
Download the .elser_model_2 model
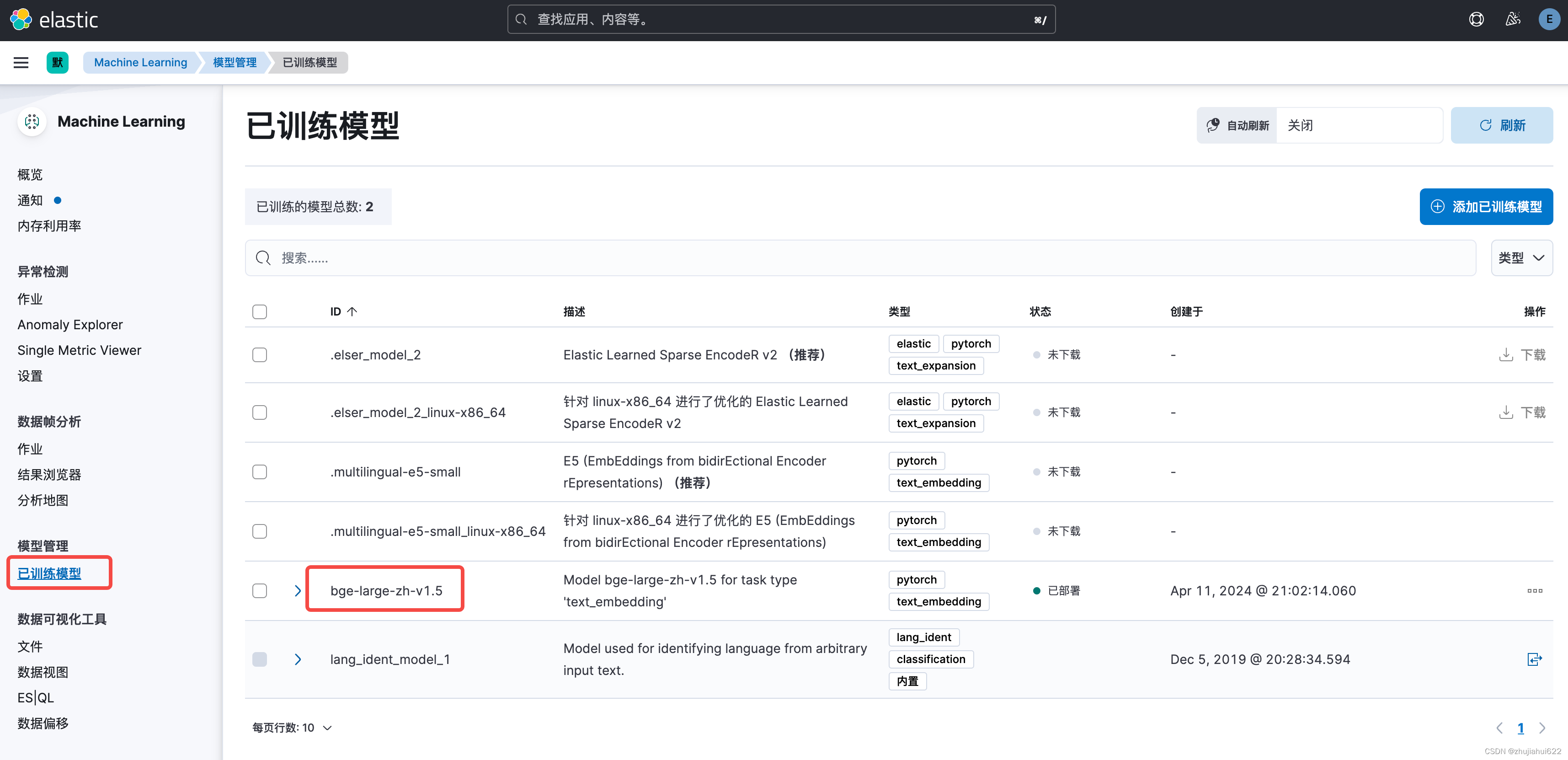pyautogui.click(x=1522, y=354)
